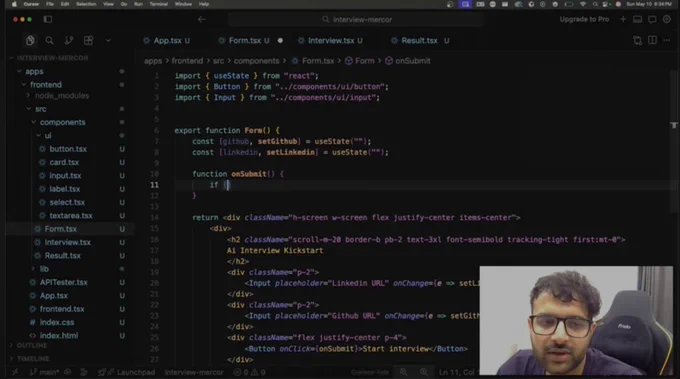Image resolution: width=680 pixels, height=379 pixels.
Task: Click the Ln 11 cursor position status
Action: click(x=458, y=372)
